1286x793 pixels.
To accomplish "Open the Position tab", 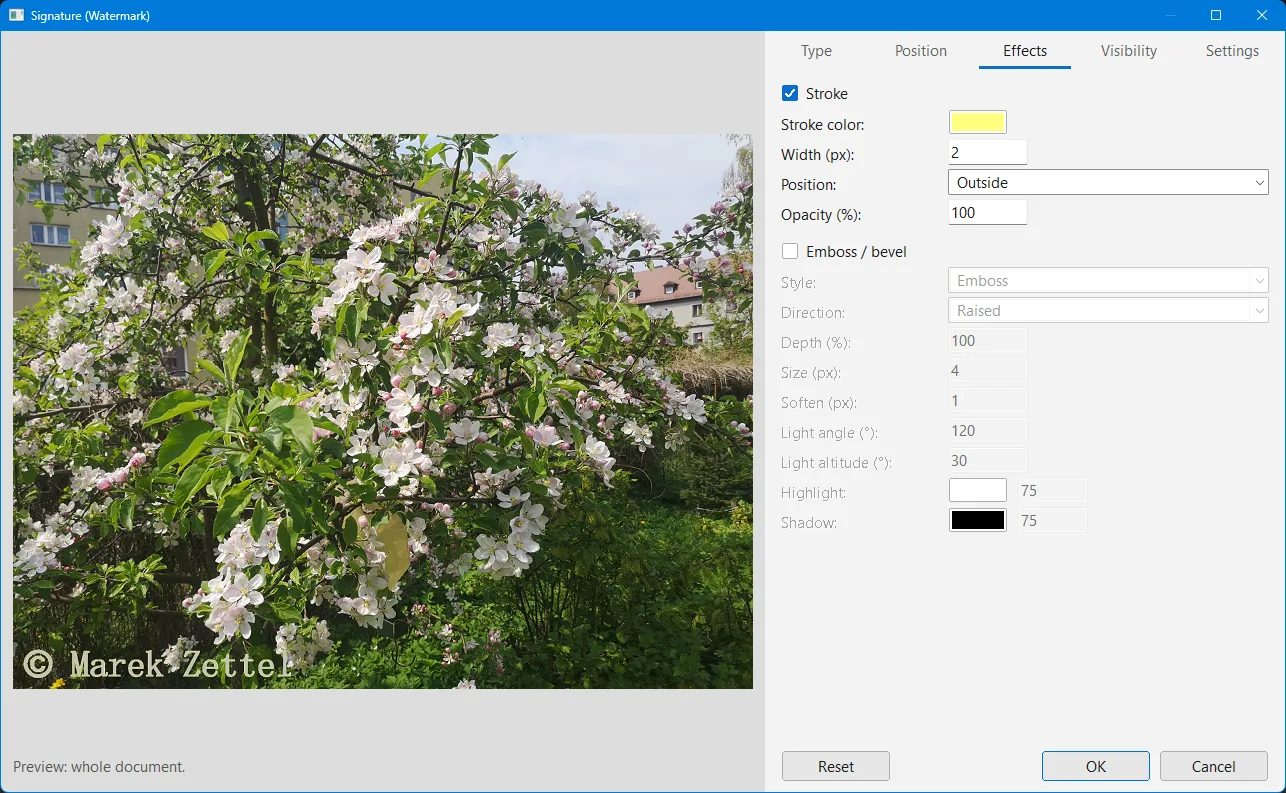I will tap(921, 51).
